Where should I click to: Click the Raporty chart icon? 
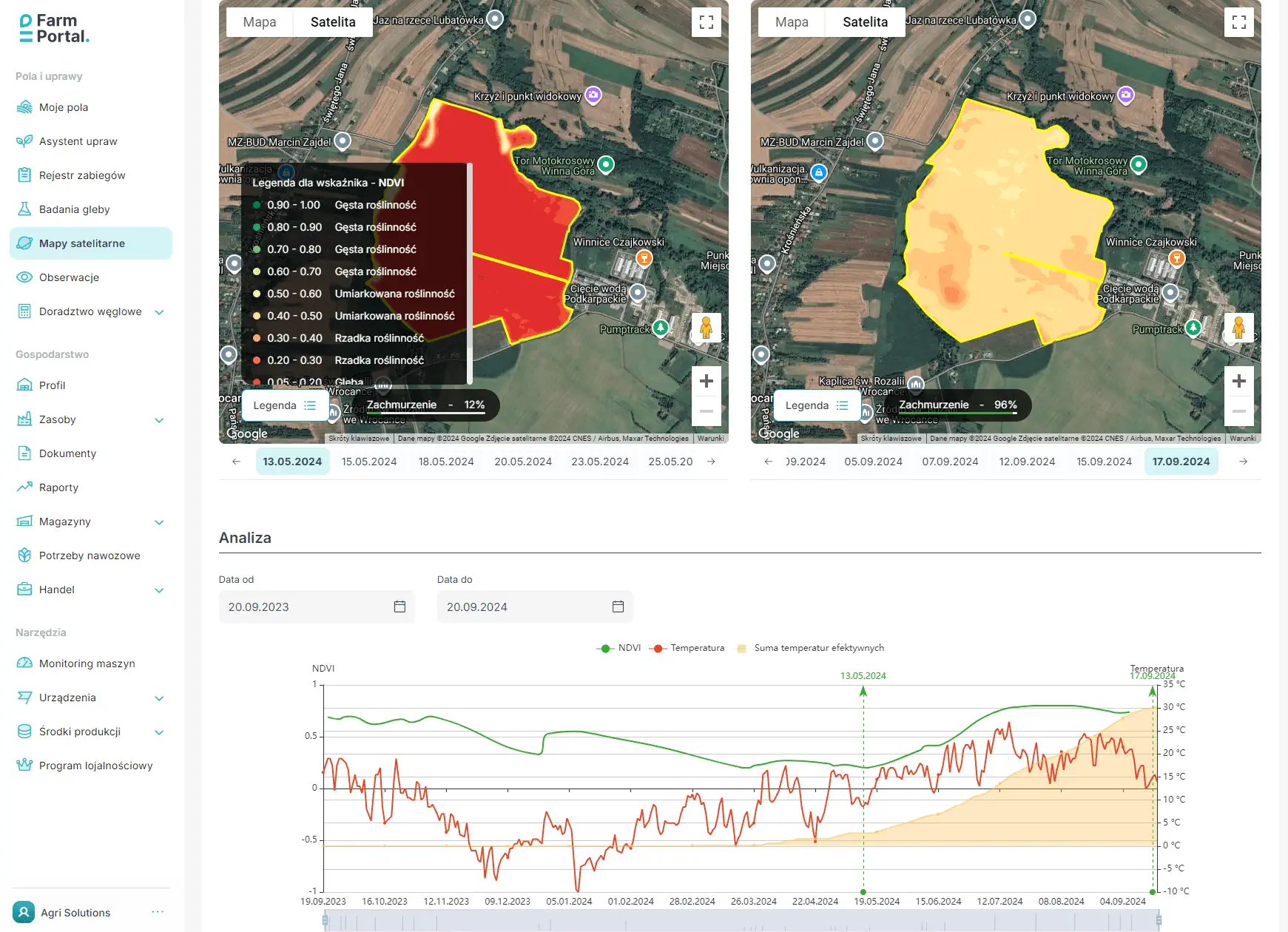(24, 487)
